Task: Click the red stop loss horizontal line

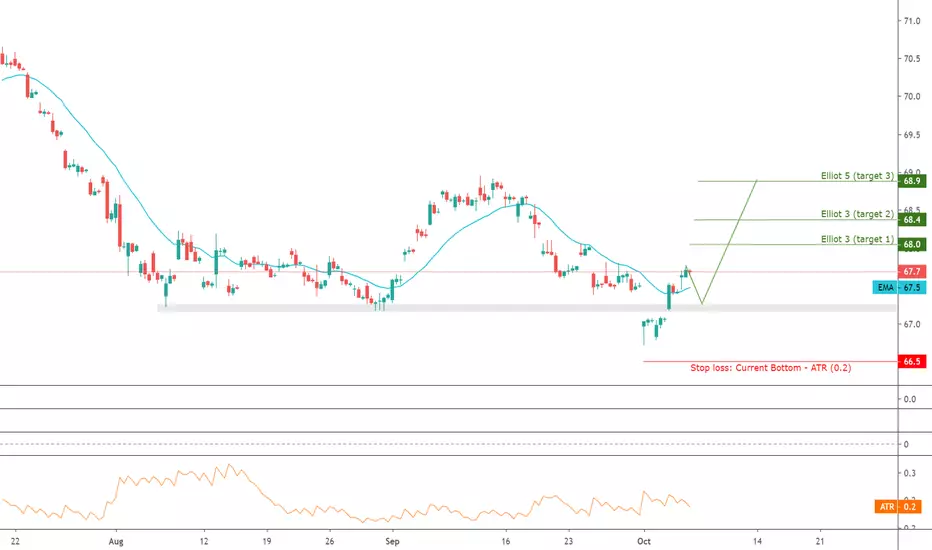Action: click(770, 362)
